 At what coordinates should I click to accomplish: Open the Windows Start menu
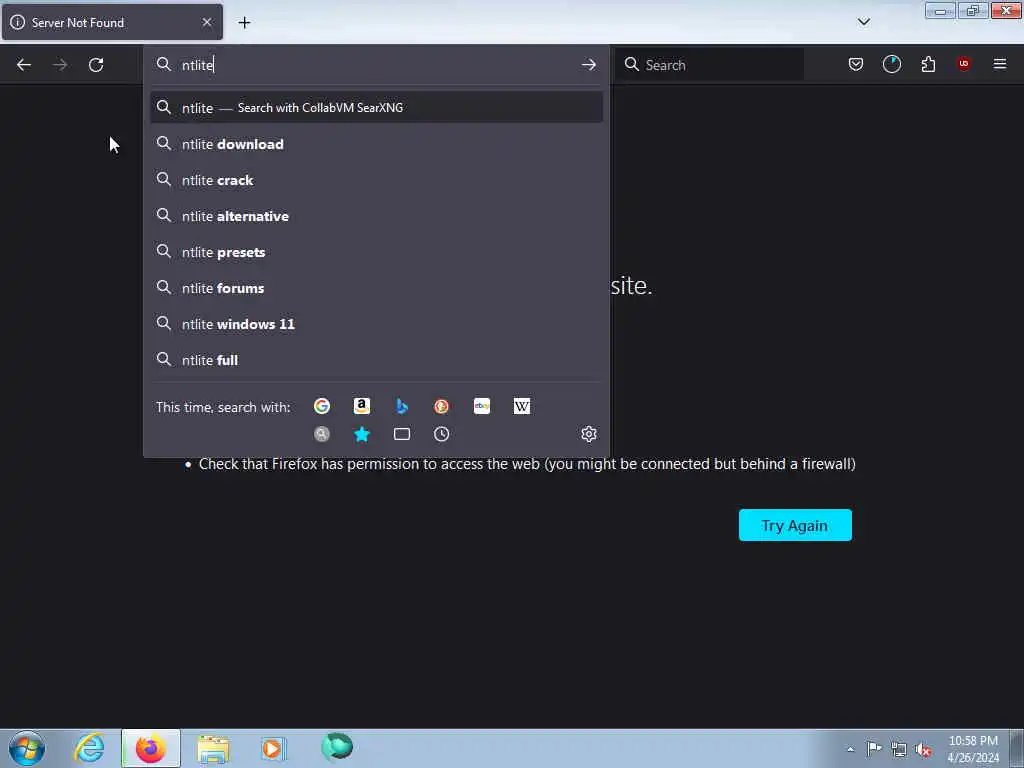27,748
